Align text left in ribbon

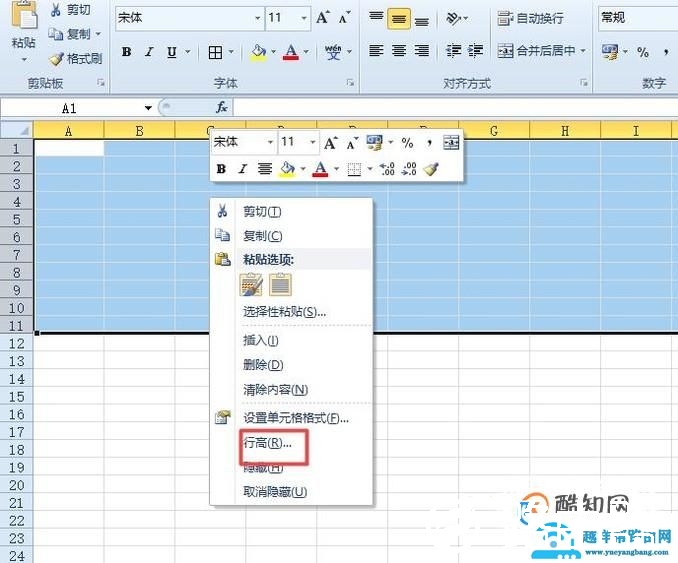click(376, 51)
